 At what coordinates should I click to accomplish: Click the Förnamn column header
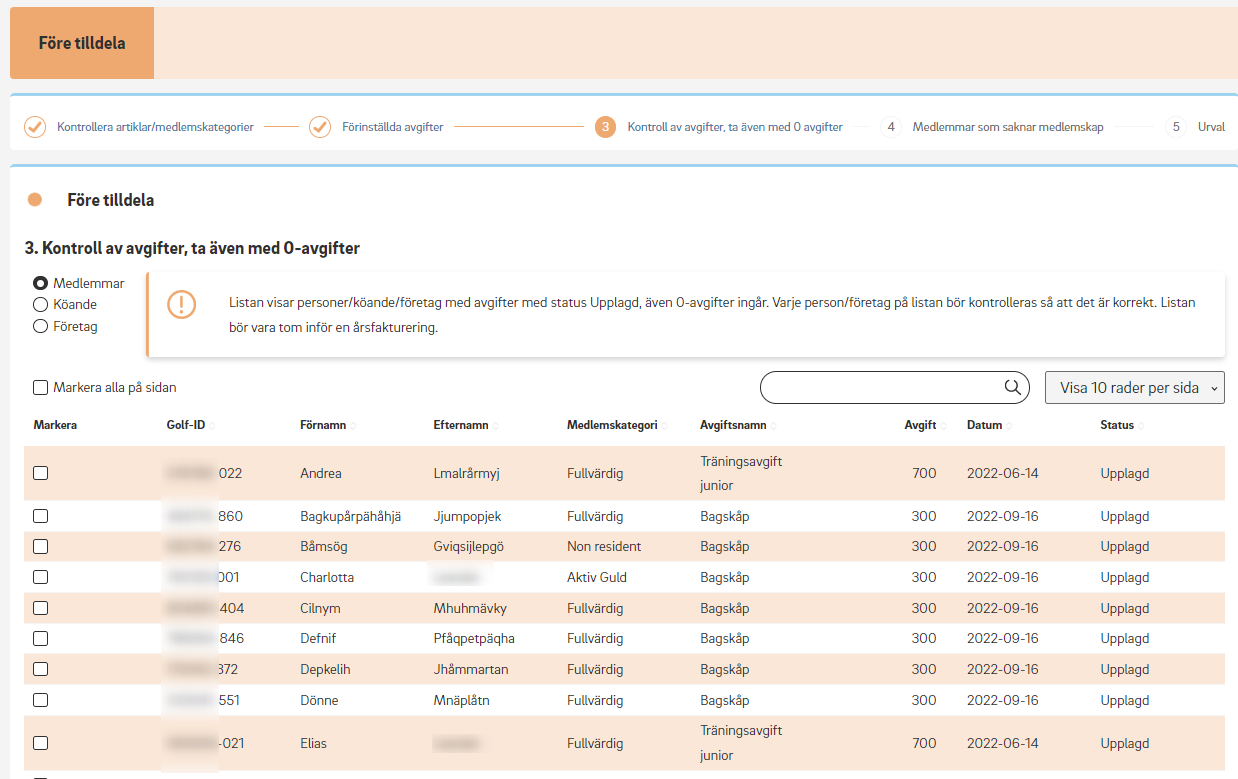pyautogui.click(x=323, y=425)
